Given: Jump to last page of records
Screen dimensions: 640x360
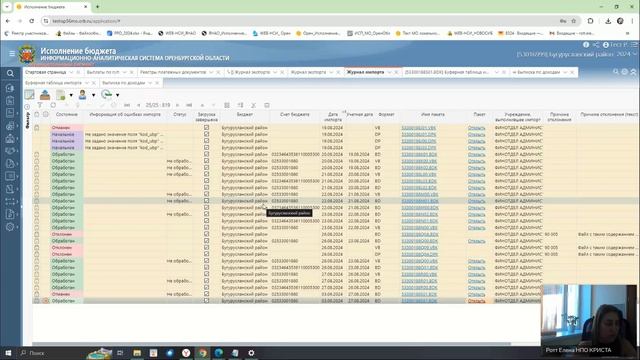Looking at the screenshot, I should tap(189, 105).
